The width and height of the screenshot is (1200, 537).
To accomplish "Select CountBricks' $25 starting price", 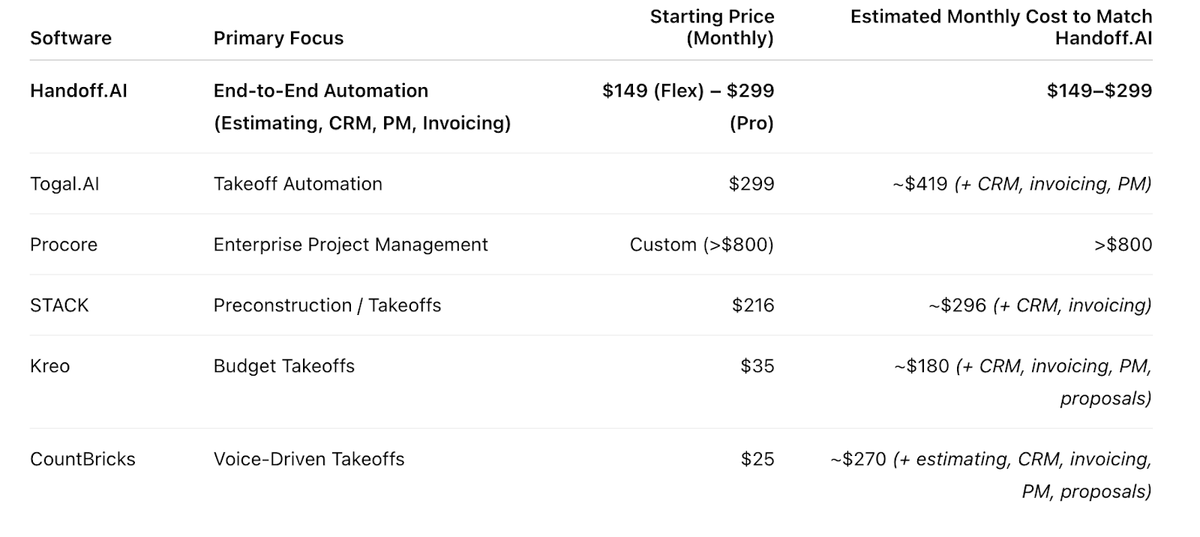I will 757,460.
